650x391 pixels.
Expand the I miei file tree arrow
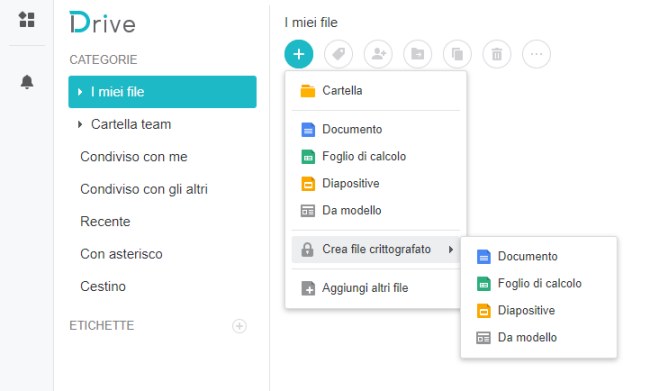point(80,92)
